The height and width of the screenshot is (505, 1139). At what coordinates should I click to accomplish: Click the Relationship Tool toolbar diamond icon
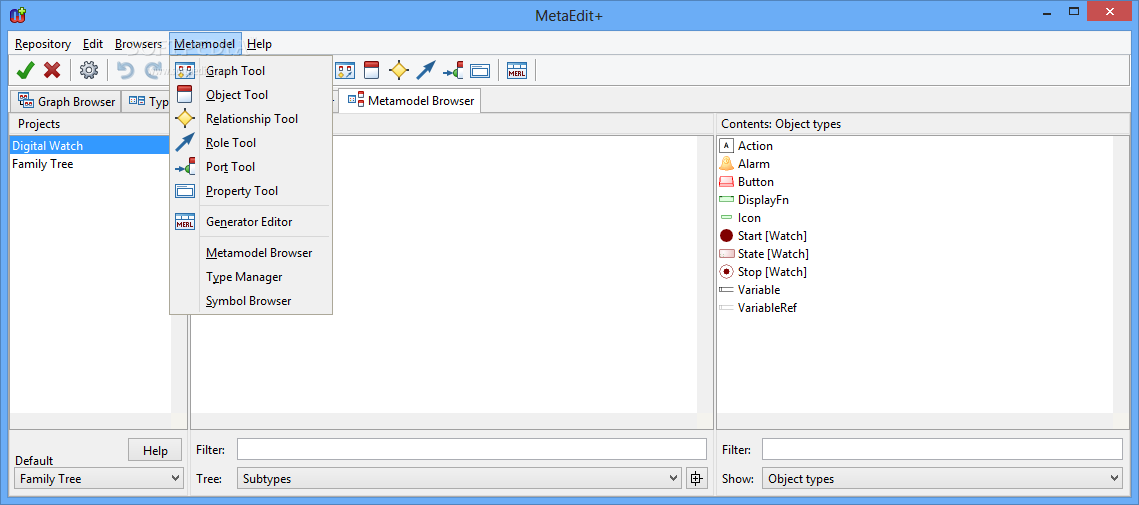[399, 70]
